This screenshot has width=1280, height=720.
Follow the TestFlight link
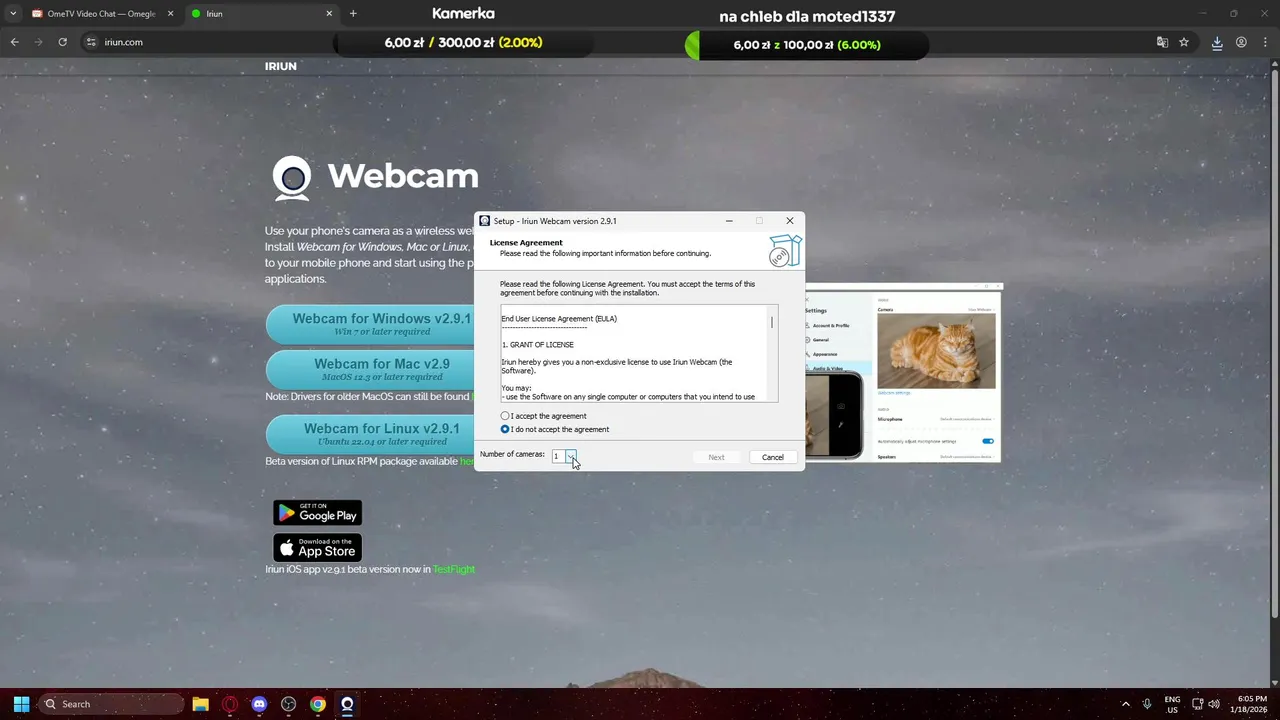coord(454,569)
